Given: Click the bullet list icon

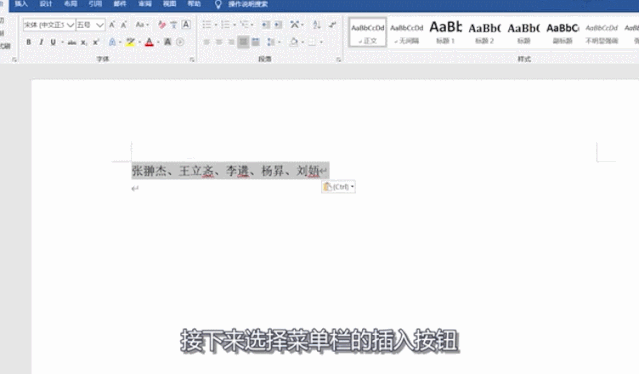Looking at the screenshot, I should point(207,25).
